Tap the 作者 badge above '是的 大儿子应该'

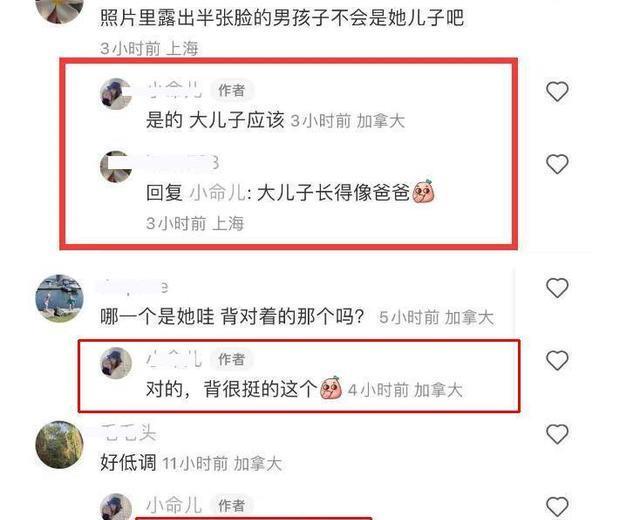click(x=231, y=90)
